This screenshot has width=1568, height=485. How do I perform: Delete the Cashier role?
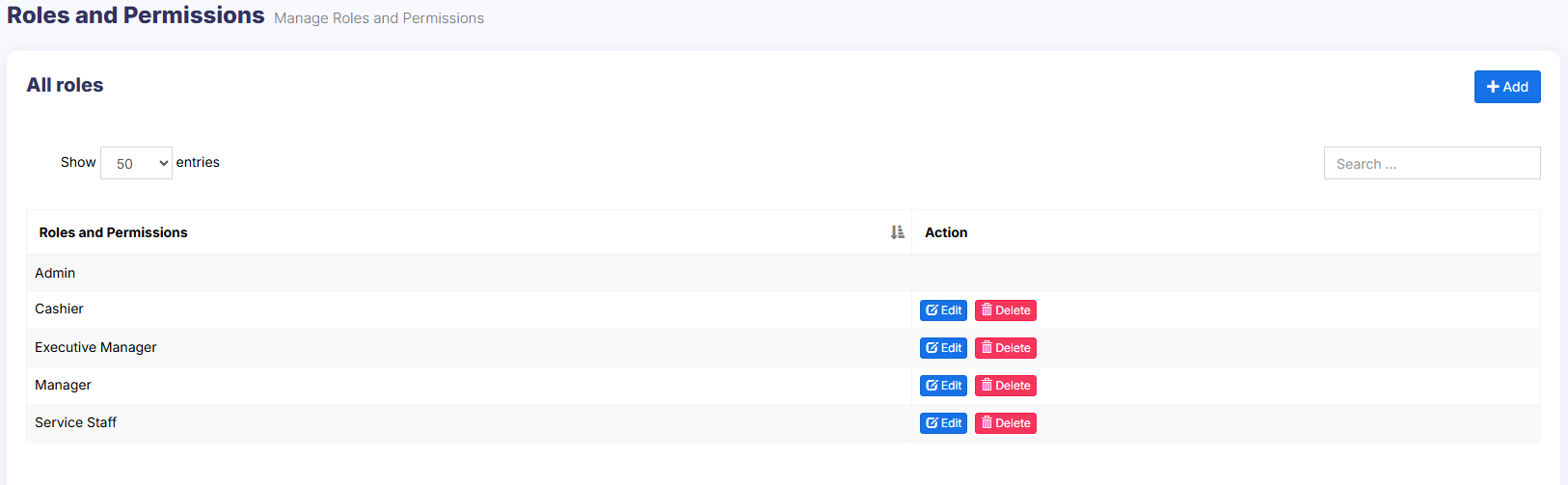[1005, 310]
